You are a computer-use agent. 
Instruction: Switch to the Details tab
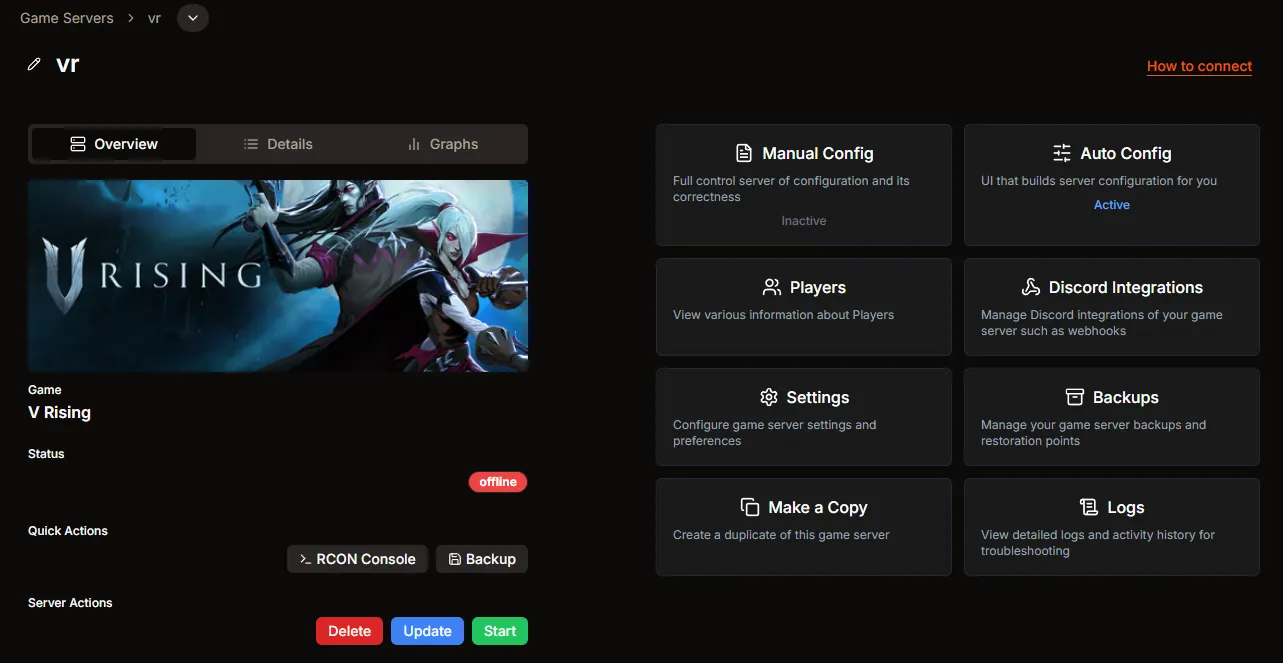(x=279, y=143)
